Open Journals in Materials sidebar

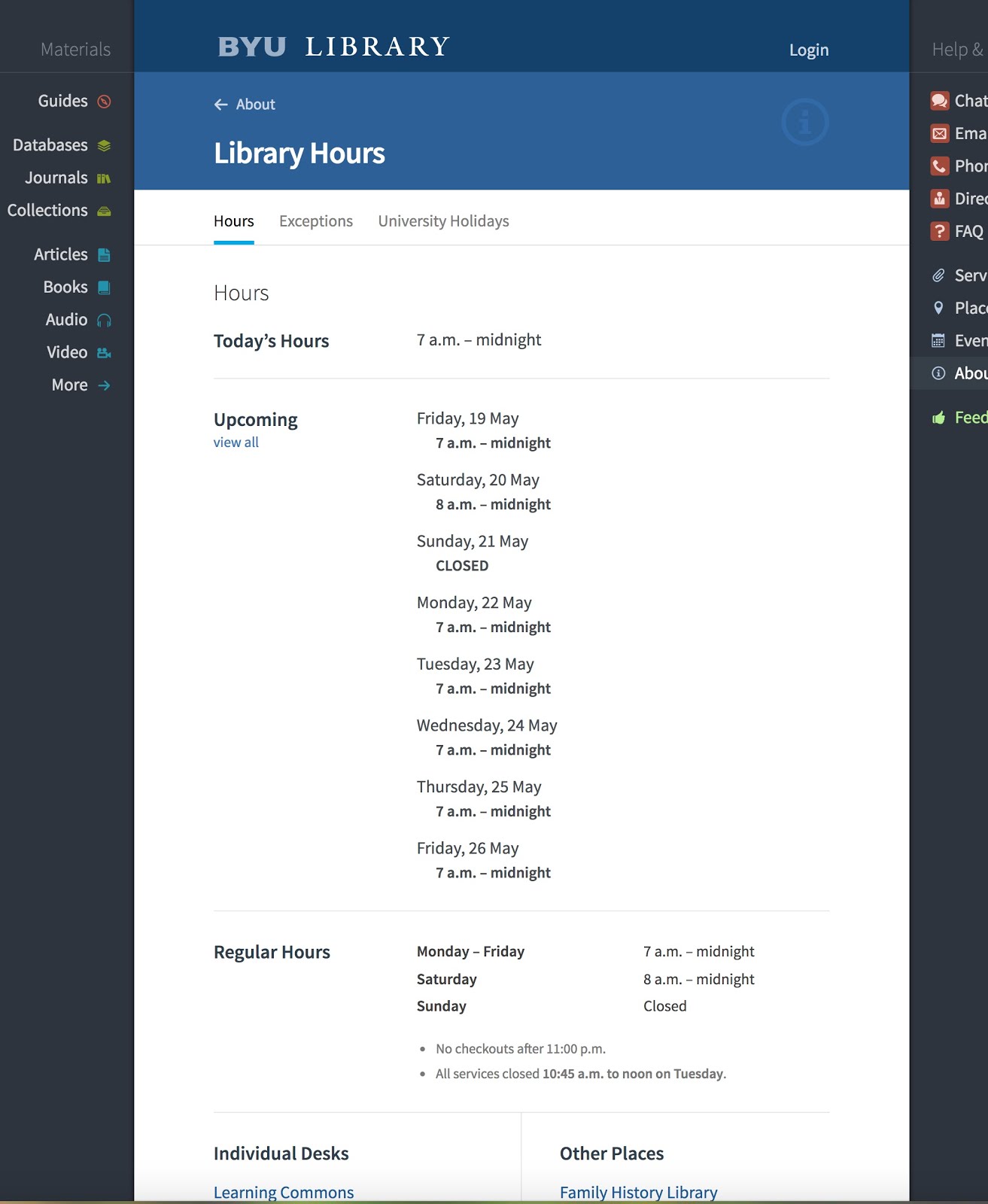[x=56, y=178]
